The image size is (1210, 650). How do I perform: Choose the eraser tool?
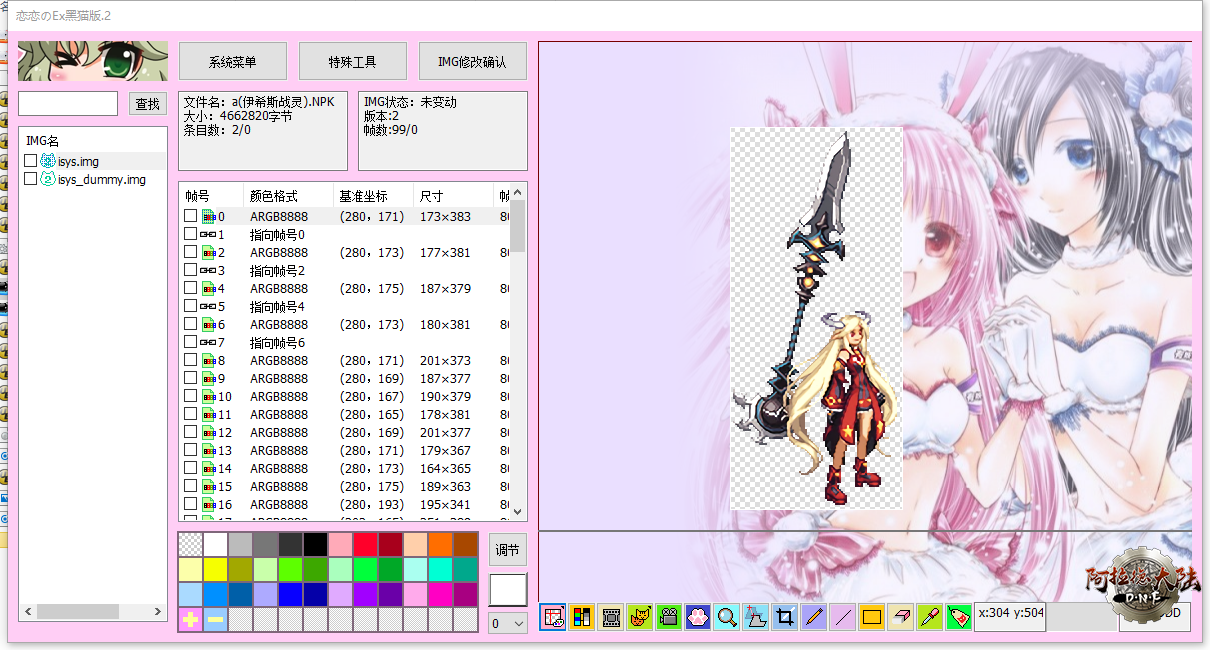pyautogui.click(x=901, y=618)
